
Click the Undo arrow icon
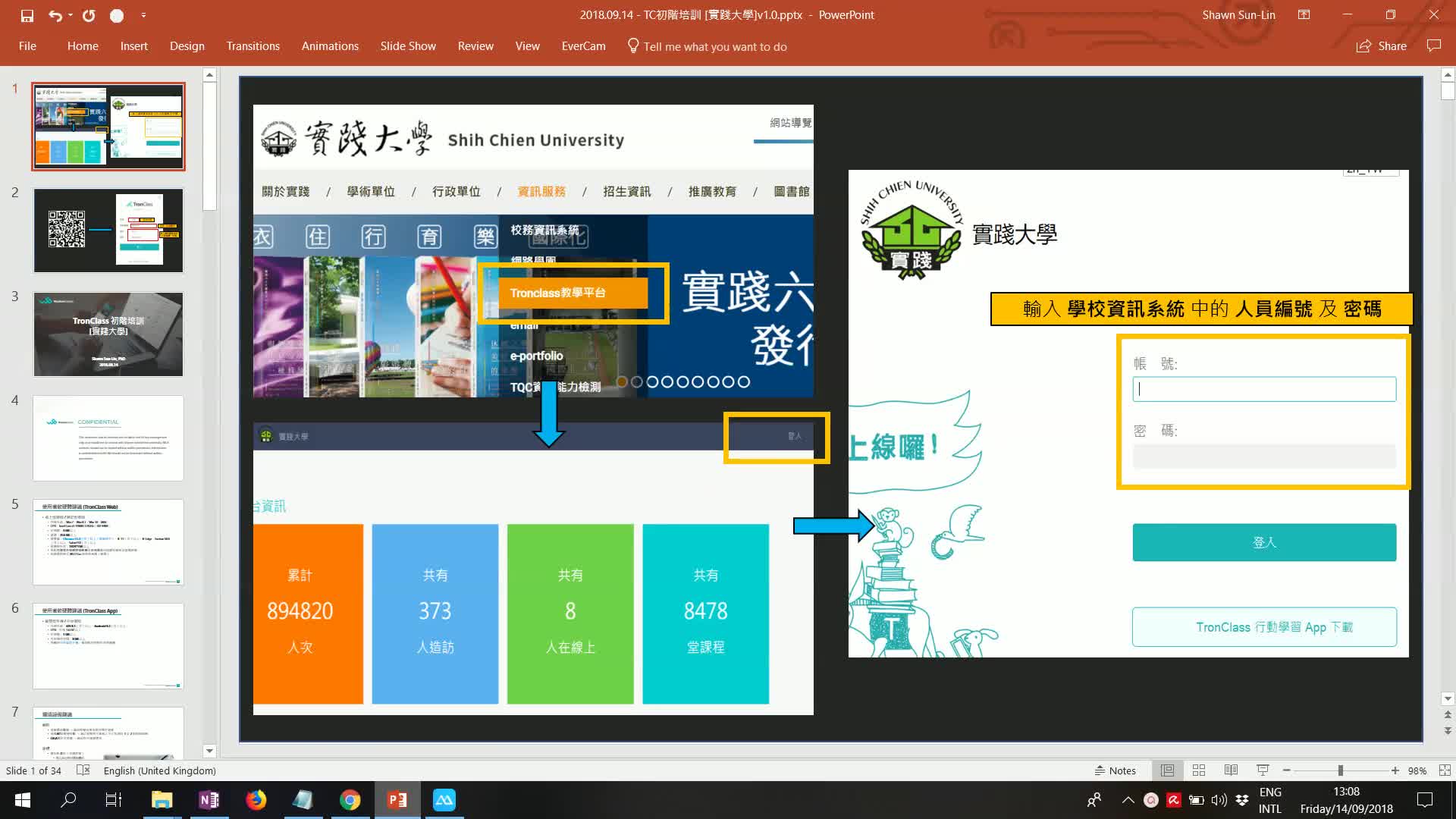tap(55, 15)
